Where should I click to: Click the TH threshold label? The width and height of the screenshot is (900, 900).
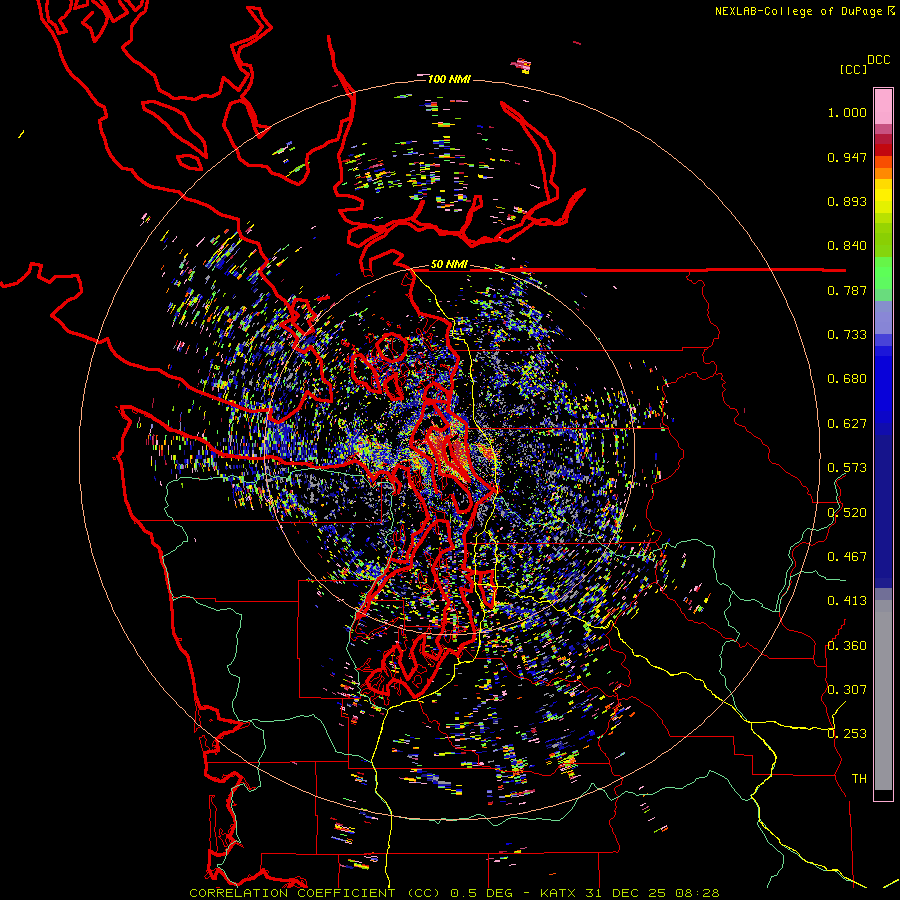point(859,779)
